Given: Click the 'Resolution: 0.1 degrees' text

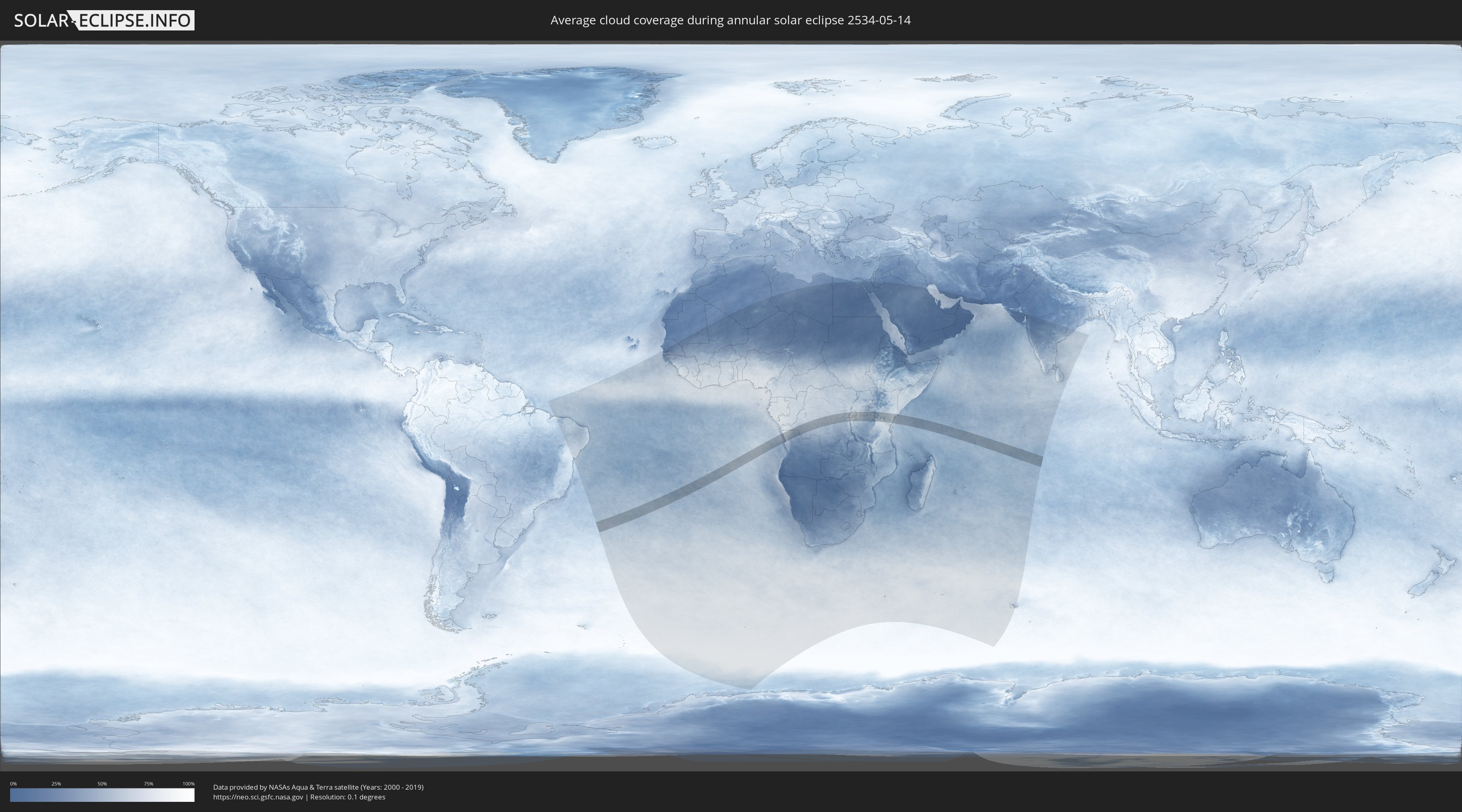Looking at the screenshot, I should pyautogui.click(x=347, y=797).
